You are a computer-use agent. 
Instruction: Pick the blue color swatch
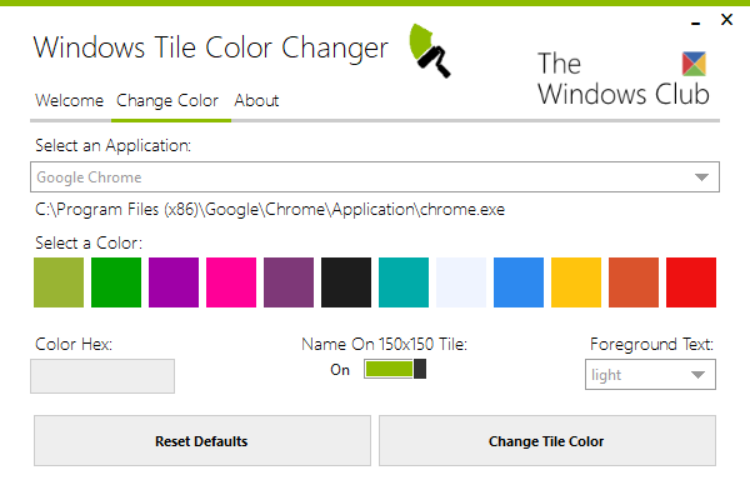click(x=519, y=282)
